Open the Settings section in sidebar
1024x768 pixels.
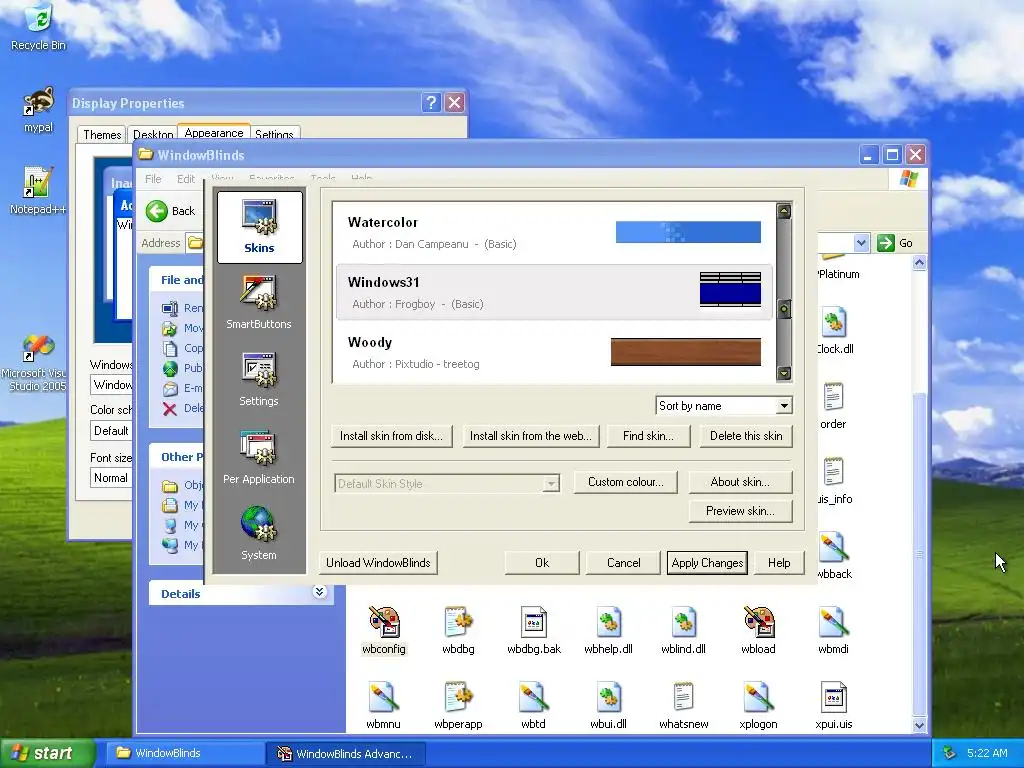pos(259,379)
